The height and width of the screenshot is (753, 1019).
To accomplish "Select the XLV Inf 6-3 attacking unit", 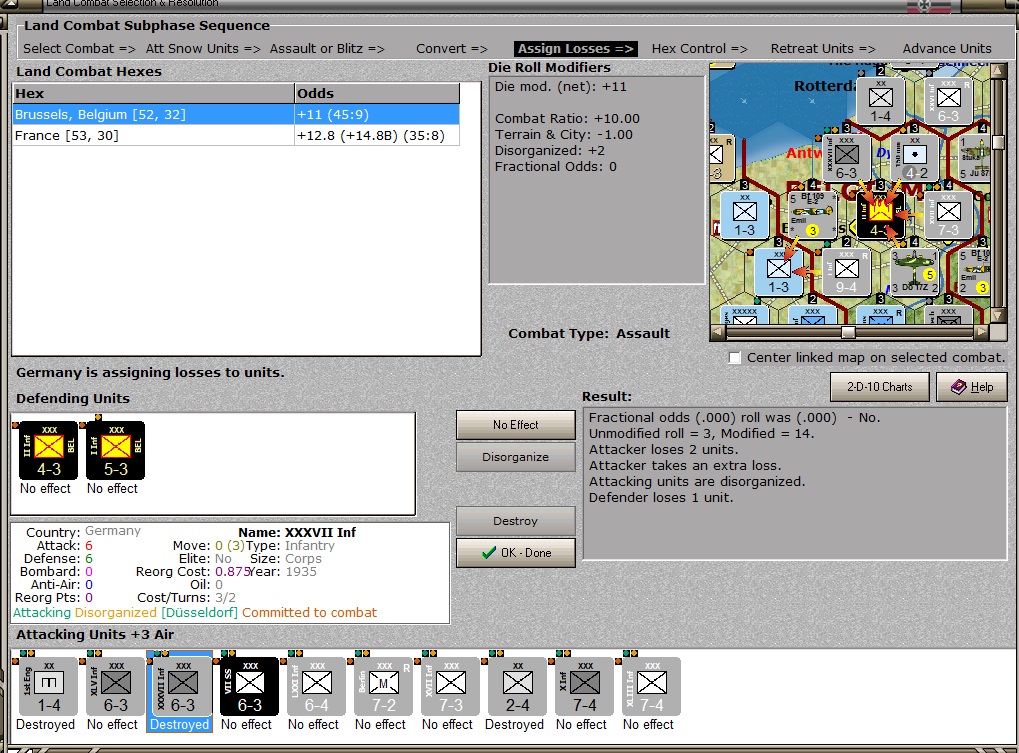I will point(116,686).
